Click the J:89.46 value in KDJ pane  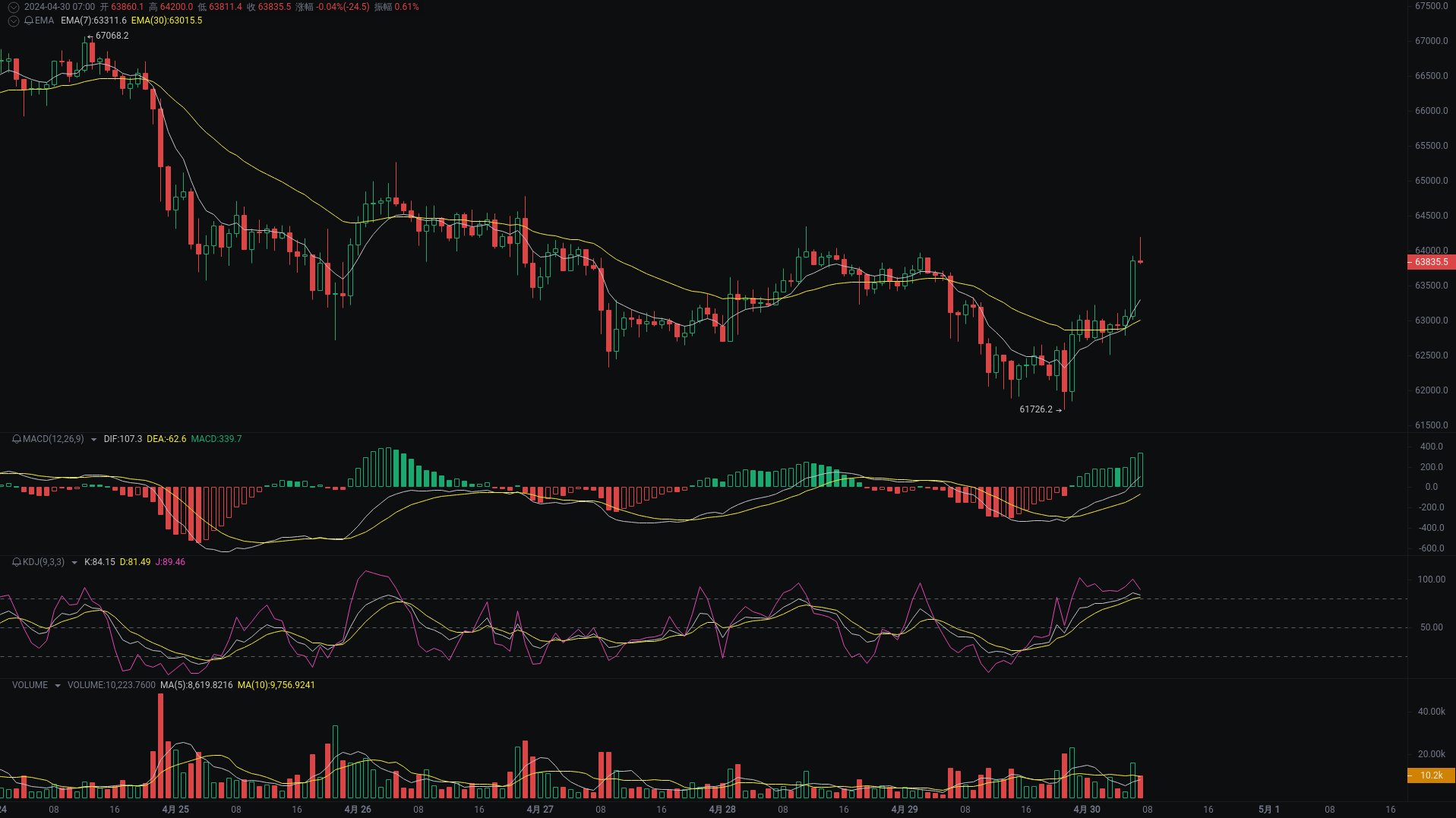click(170, 562)
